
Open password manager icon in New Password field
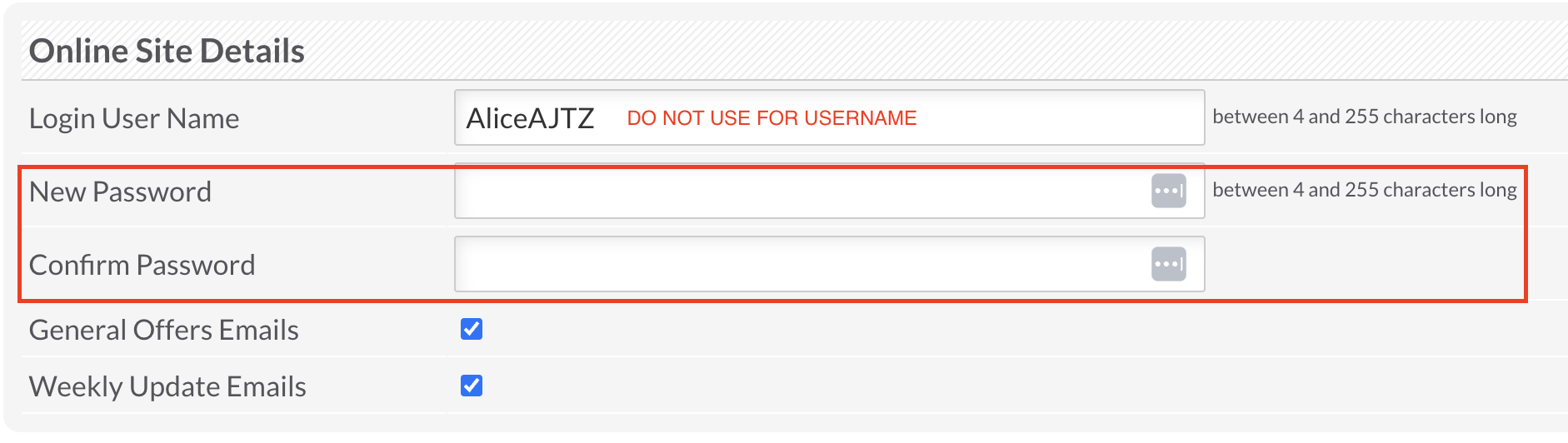tap(1168, 191)
